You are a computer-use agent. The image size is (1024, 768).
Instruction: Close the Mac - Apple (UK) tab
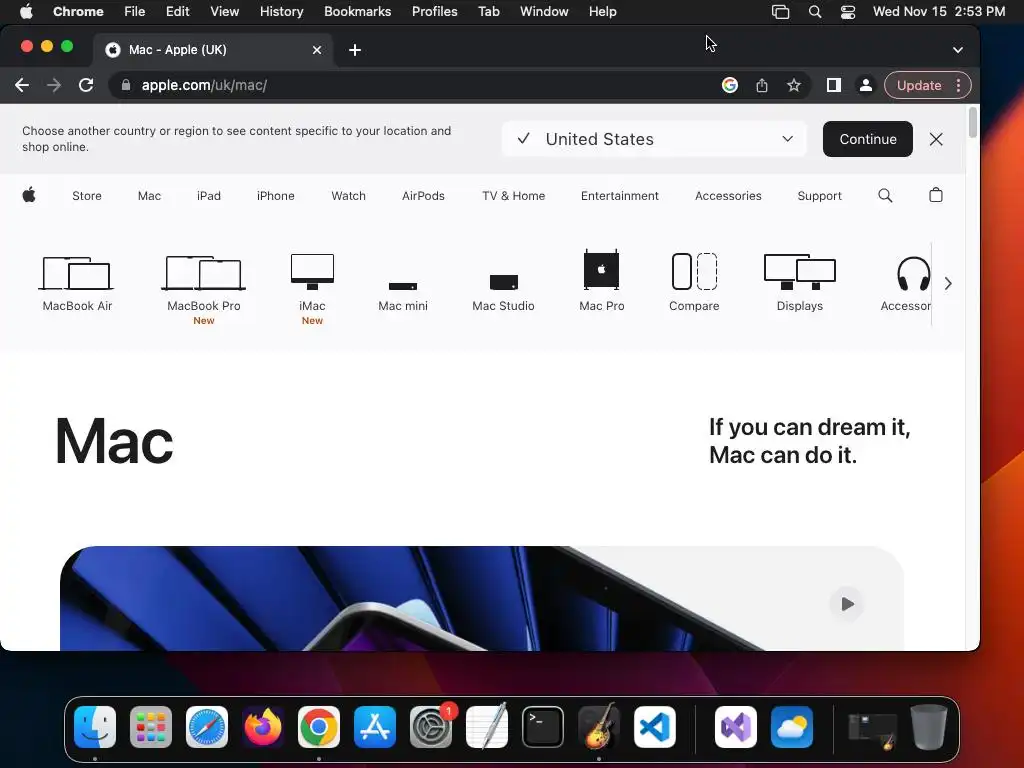317,50
